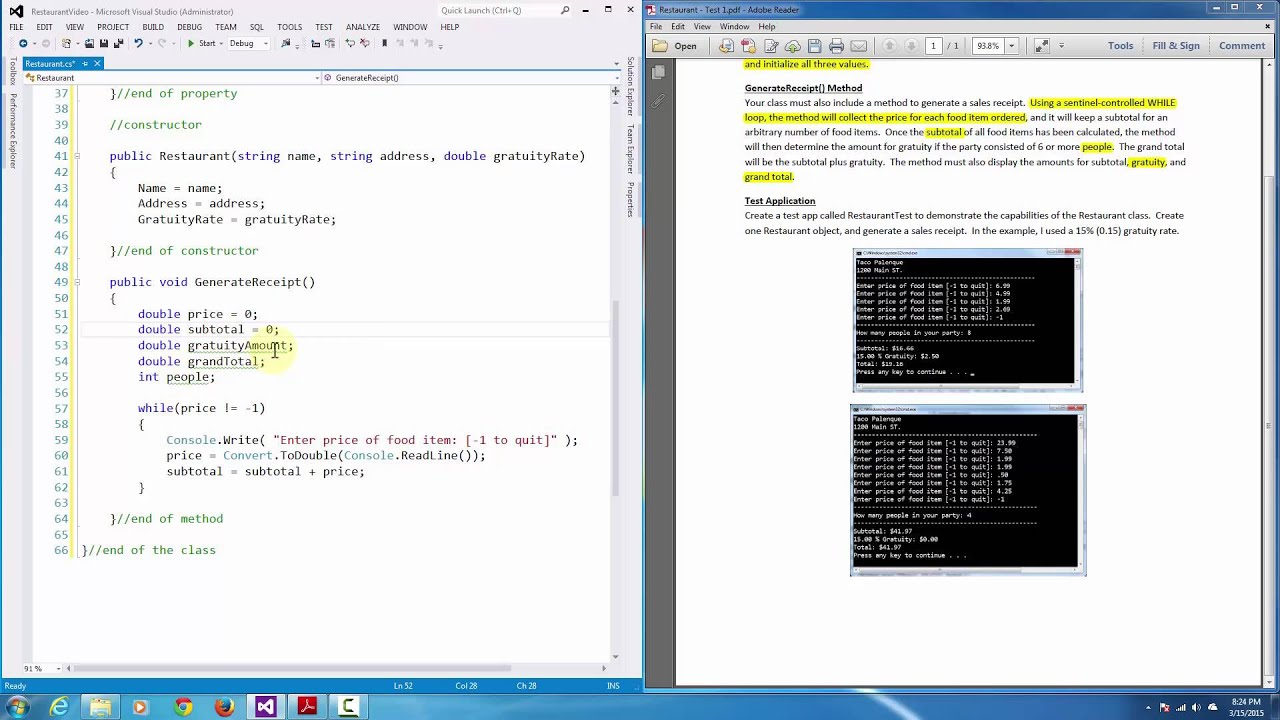
Task: Open Firefox from the taskbar
Action: [224, 707]
